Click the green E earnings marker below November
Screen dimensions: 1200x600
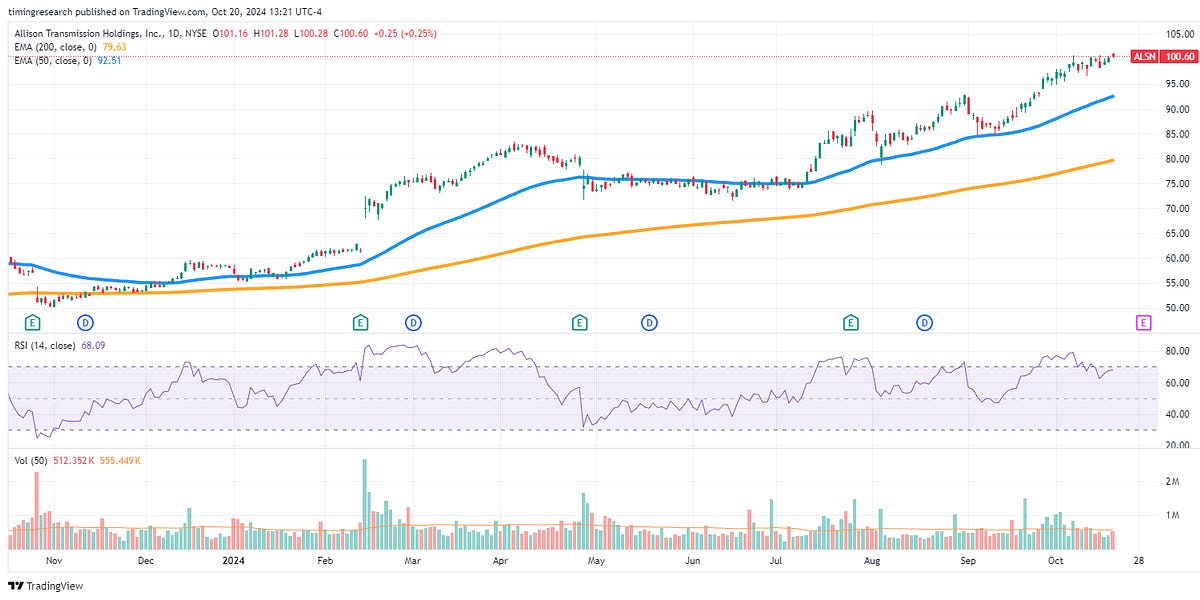click(x=31, y=322)
